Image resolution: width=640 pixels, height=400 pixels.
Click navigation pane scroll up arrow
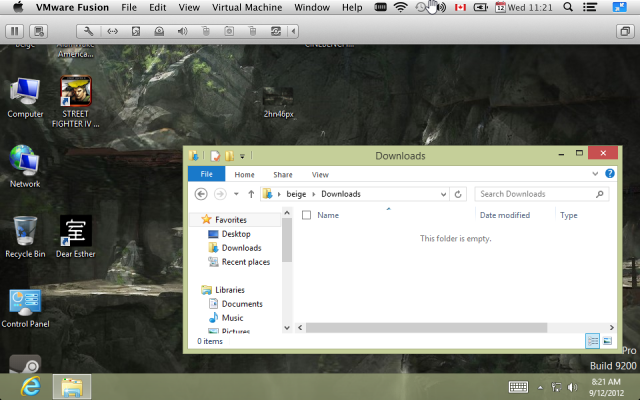point(287,213)
